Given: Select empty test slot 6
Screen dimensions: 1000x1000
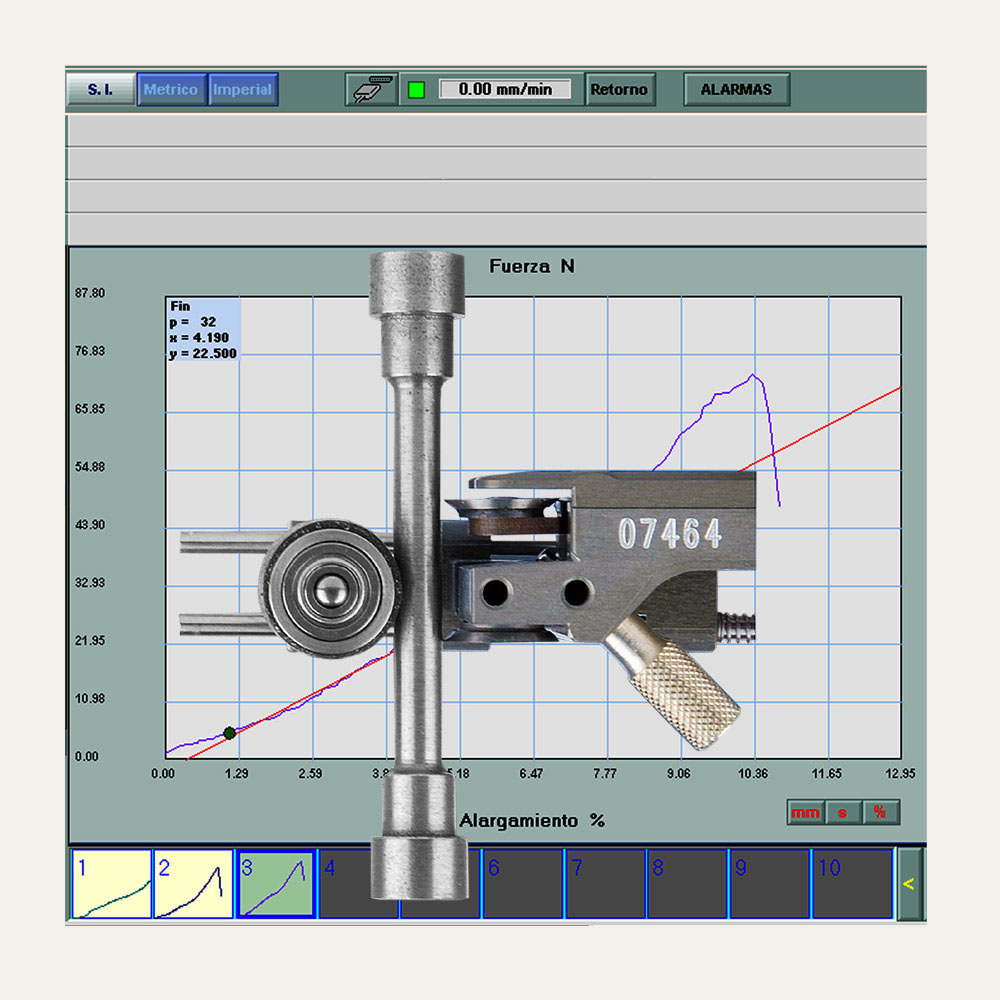Looking at the screenshot, I should pyautogui.click(x=523, y=884).
